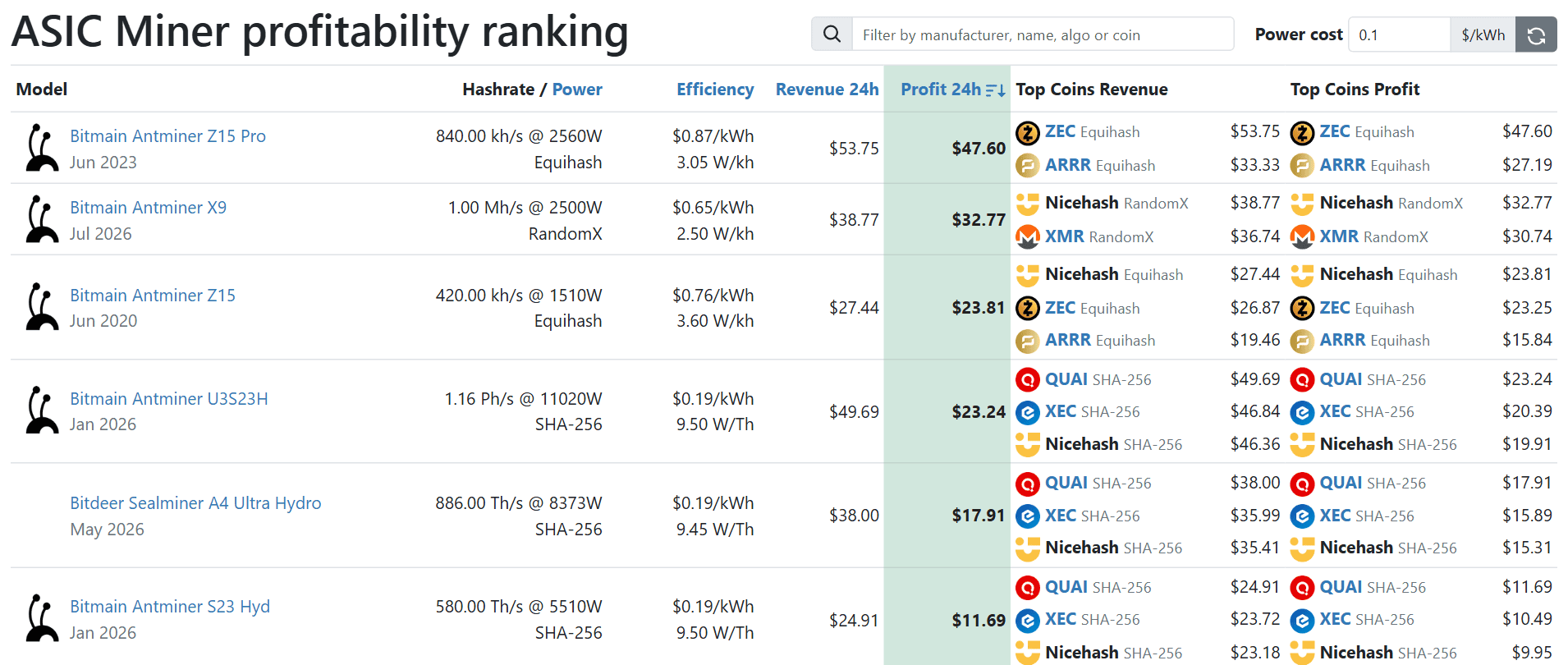Click the Bitmain logo beside Antminer U3S23H
This screenshot has height=665, width=1568.
pyautogui.click(x=41, y=410)
